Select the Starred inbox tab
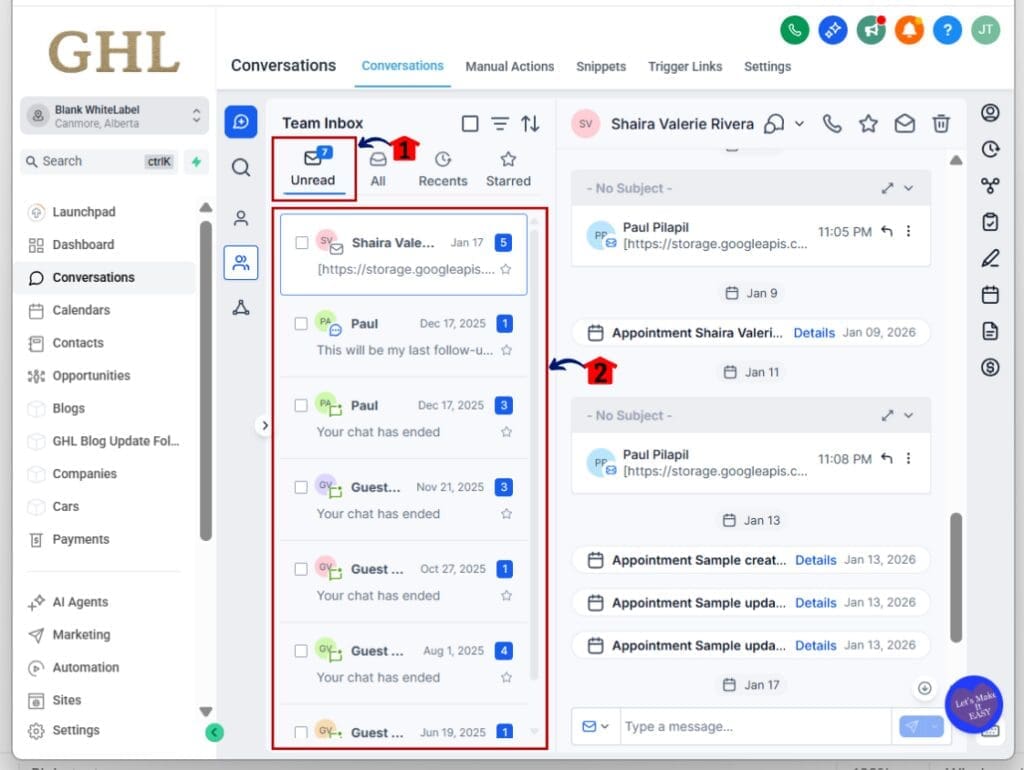1024x770 pixels. point(508,169)
